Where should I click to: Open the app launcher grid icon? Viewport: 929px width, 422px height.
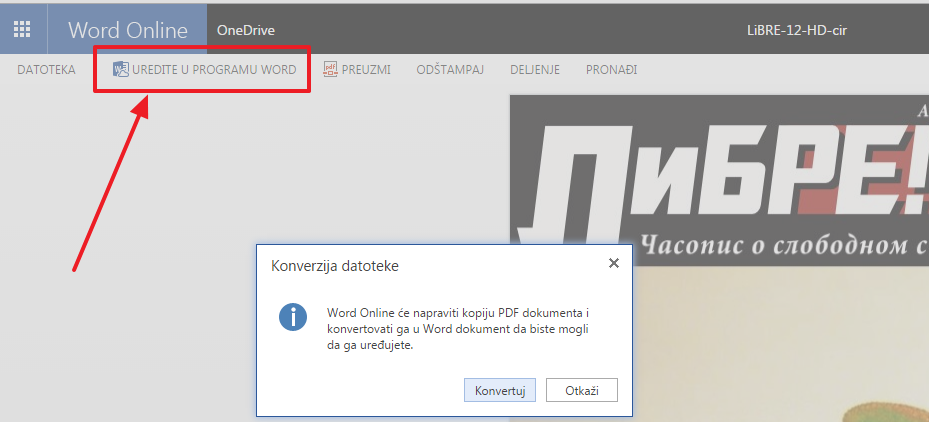click(x=23, y=30)
